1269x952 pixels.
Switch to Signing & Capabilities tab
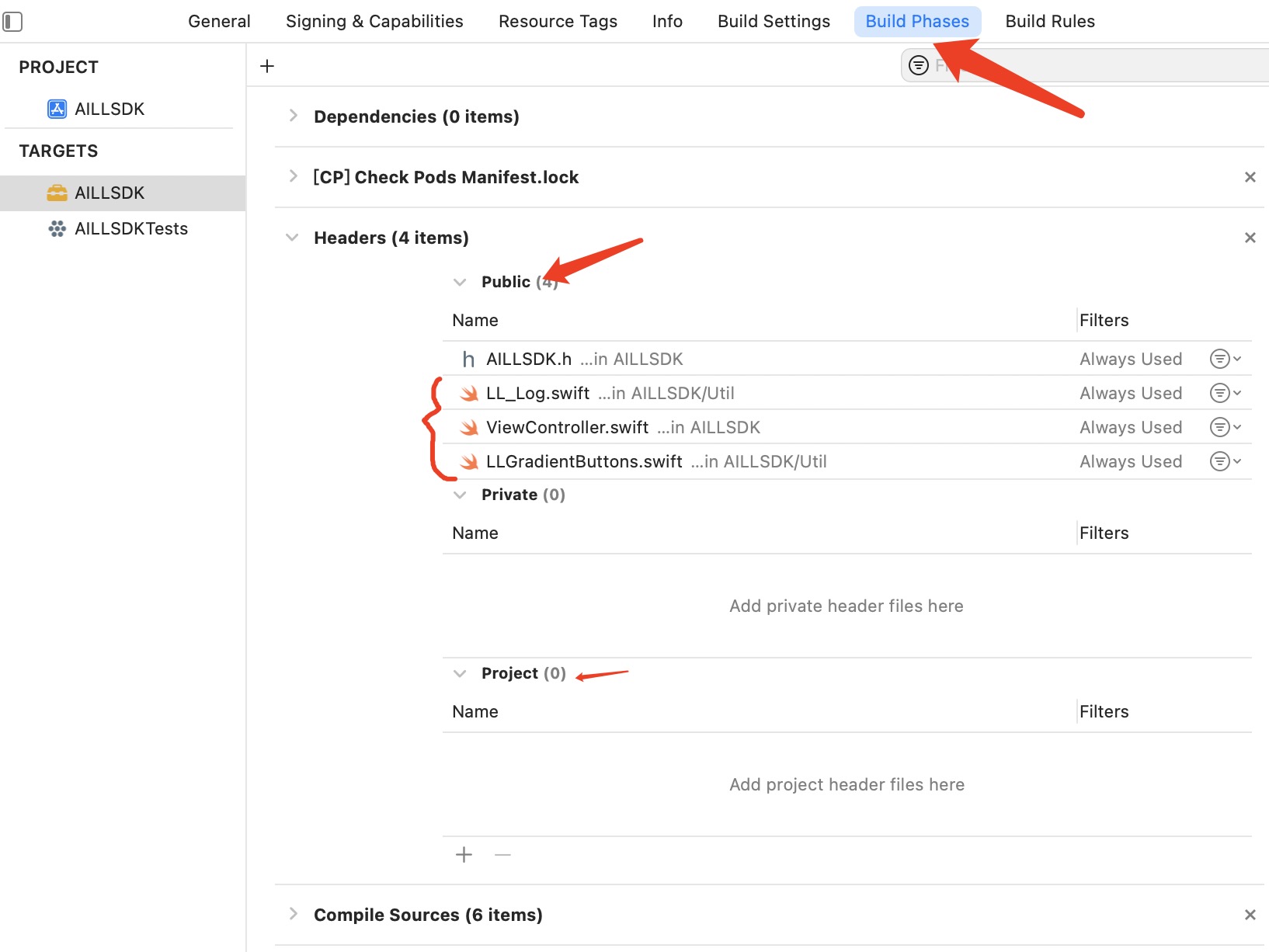374,21
